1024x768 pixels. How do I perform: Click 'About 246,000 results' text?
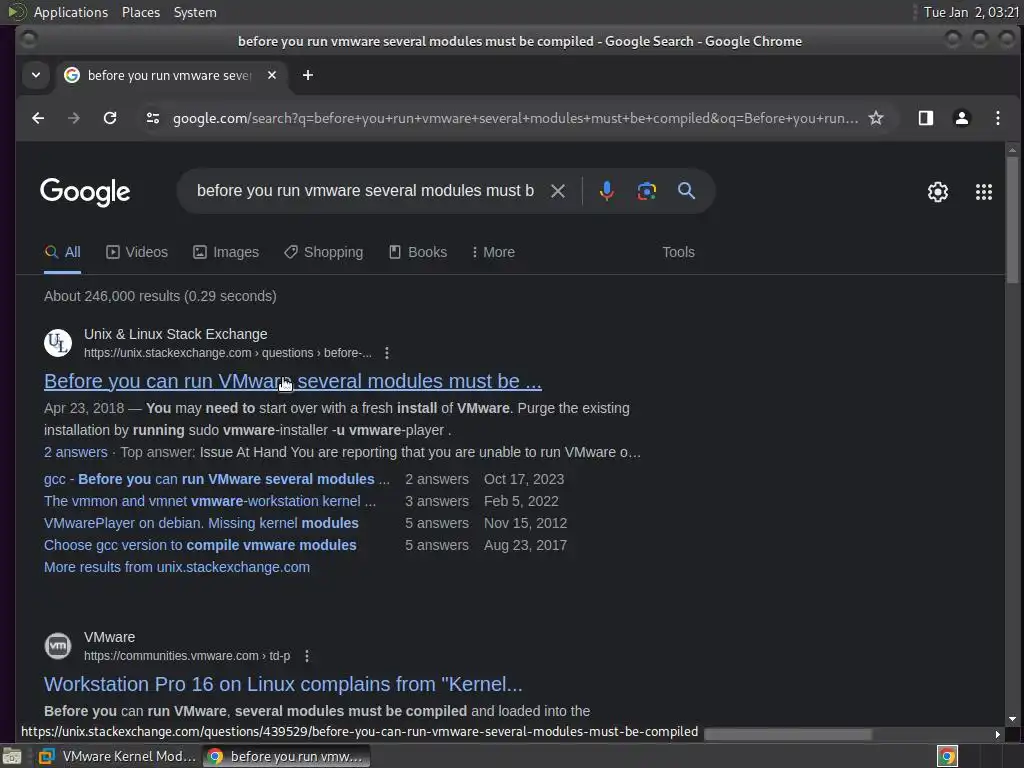[160, 296]
